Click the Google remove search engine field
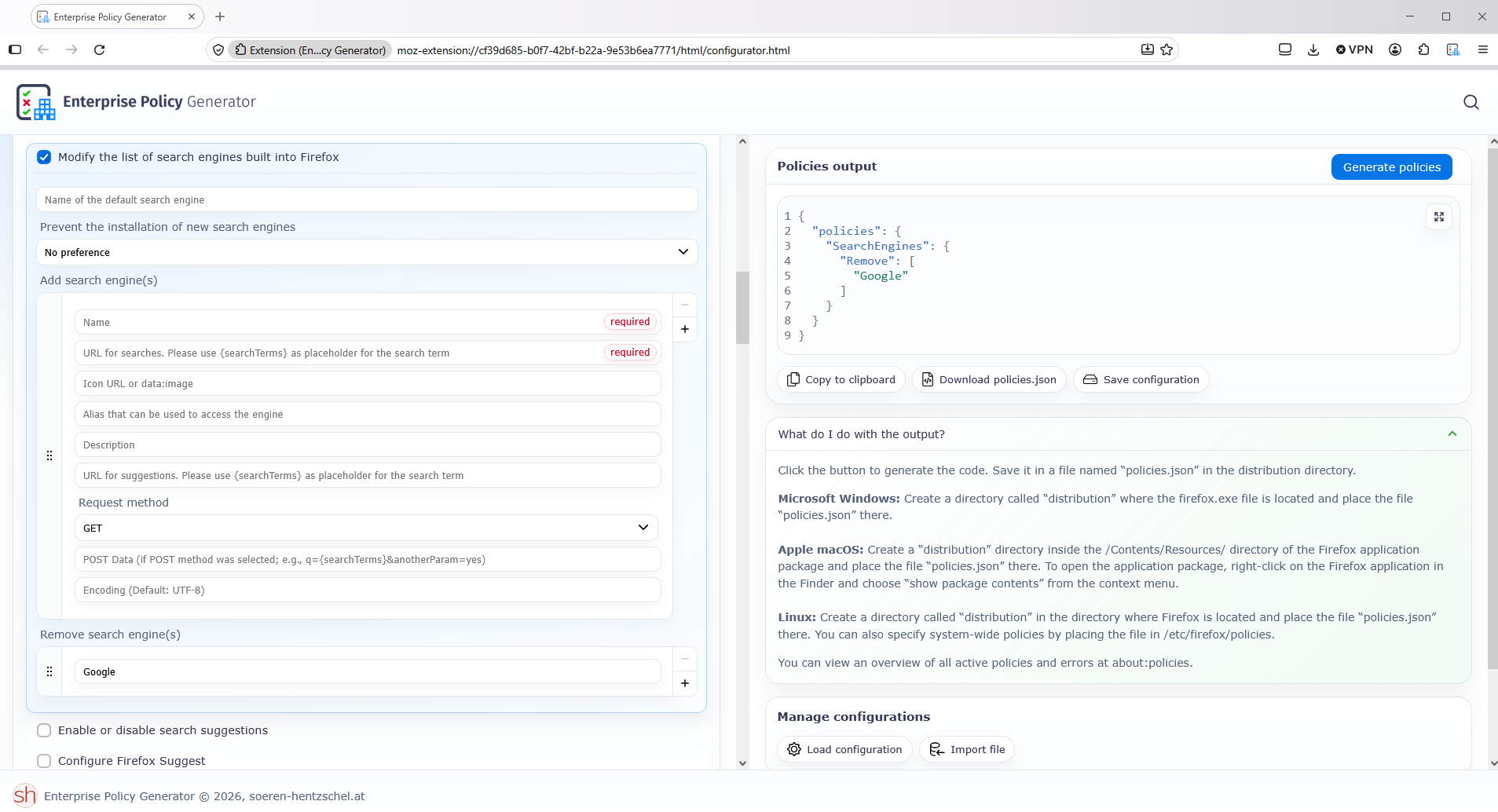 click(368, 671)
